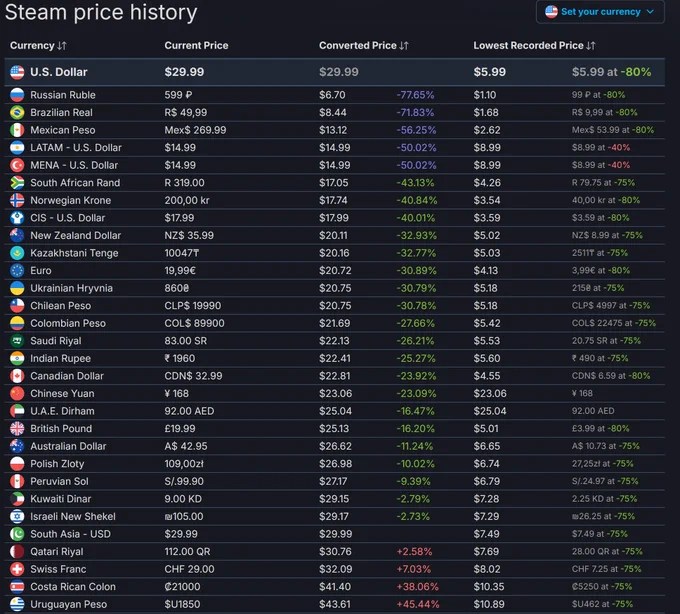
Task: Click the Kazakhstani Tenge price 10047₸
Action: tap(182, 253)
